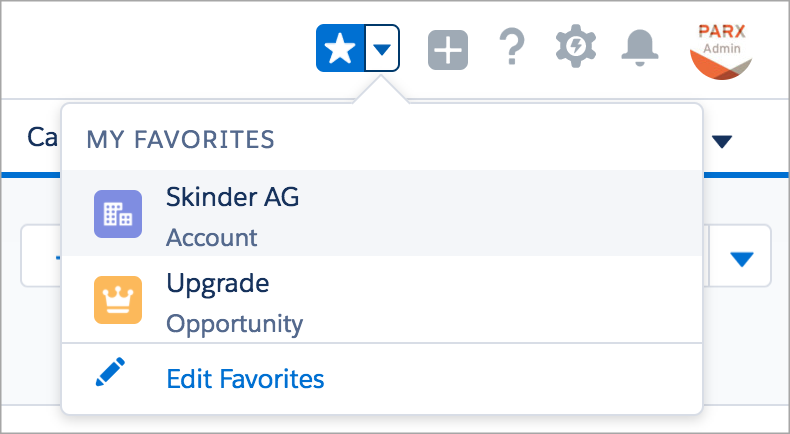790x434 pixels.
Task: Collapse the favorites list dropdown arrow
Action: click(x=382, y=48)
